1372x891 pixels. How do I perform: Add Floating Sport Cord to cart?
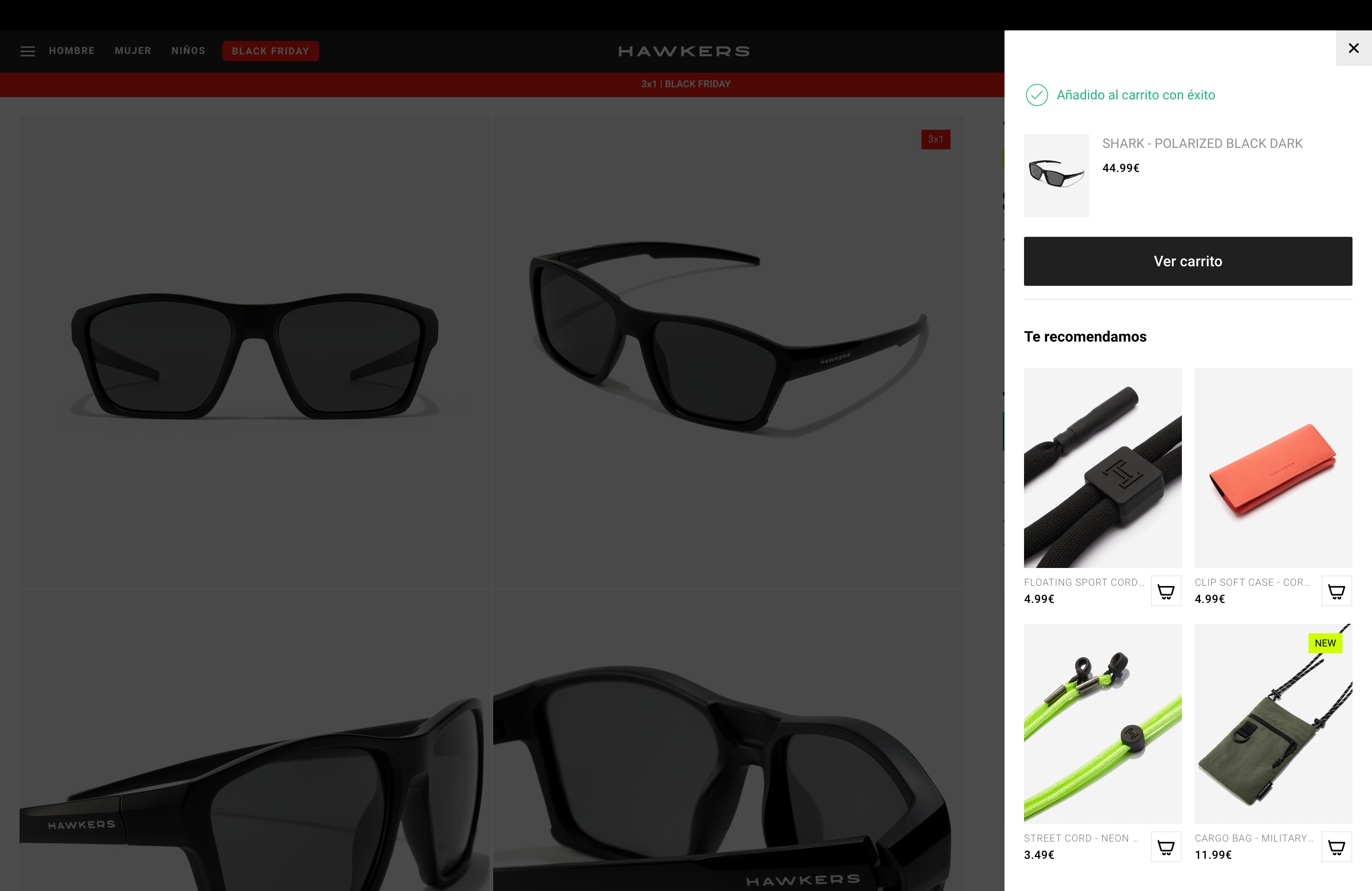click(x=1166, y=591)
